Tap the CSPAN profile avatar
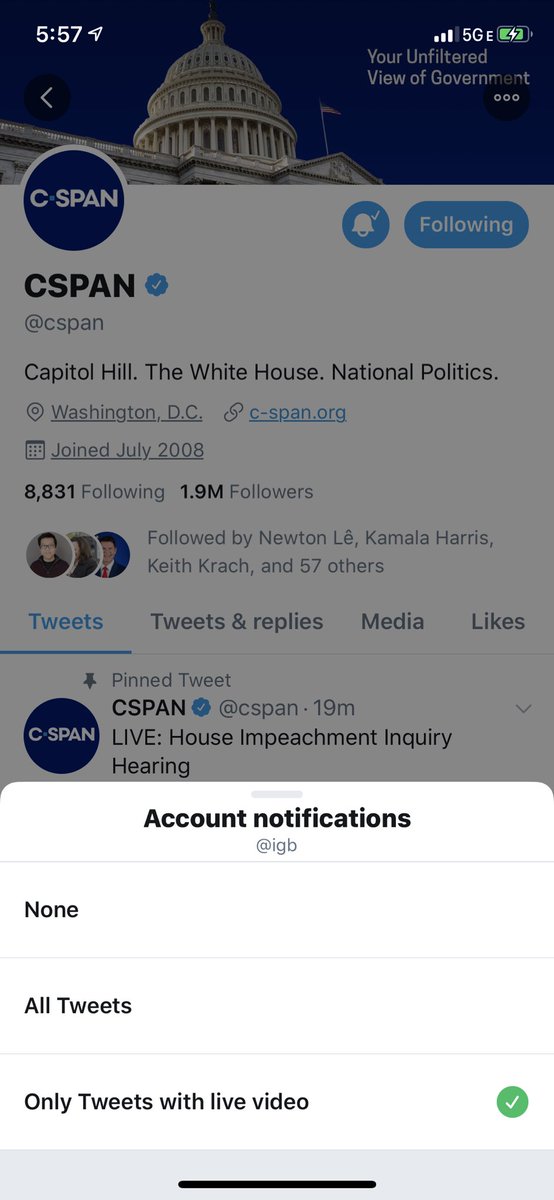Image resolution: width=554 pixels, height=1200 pixels. pos(72,199)
